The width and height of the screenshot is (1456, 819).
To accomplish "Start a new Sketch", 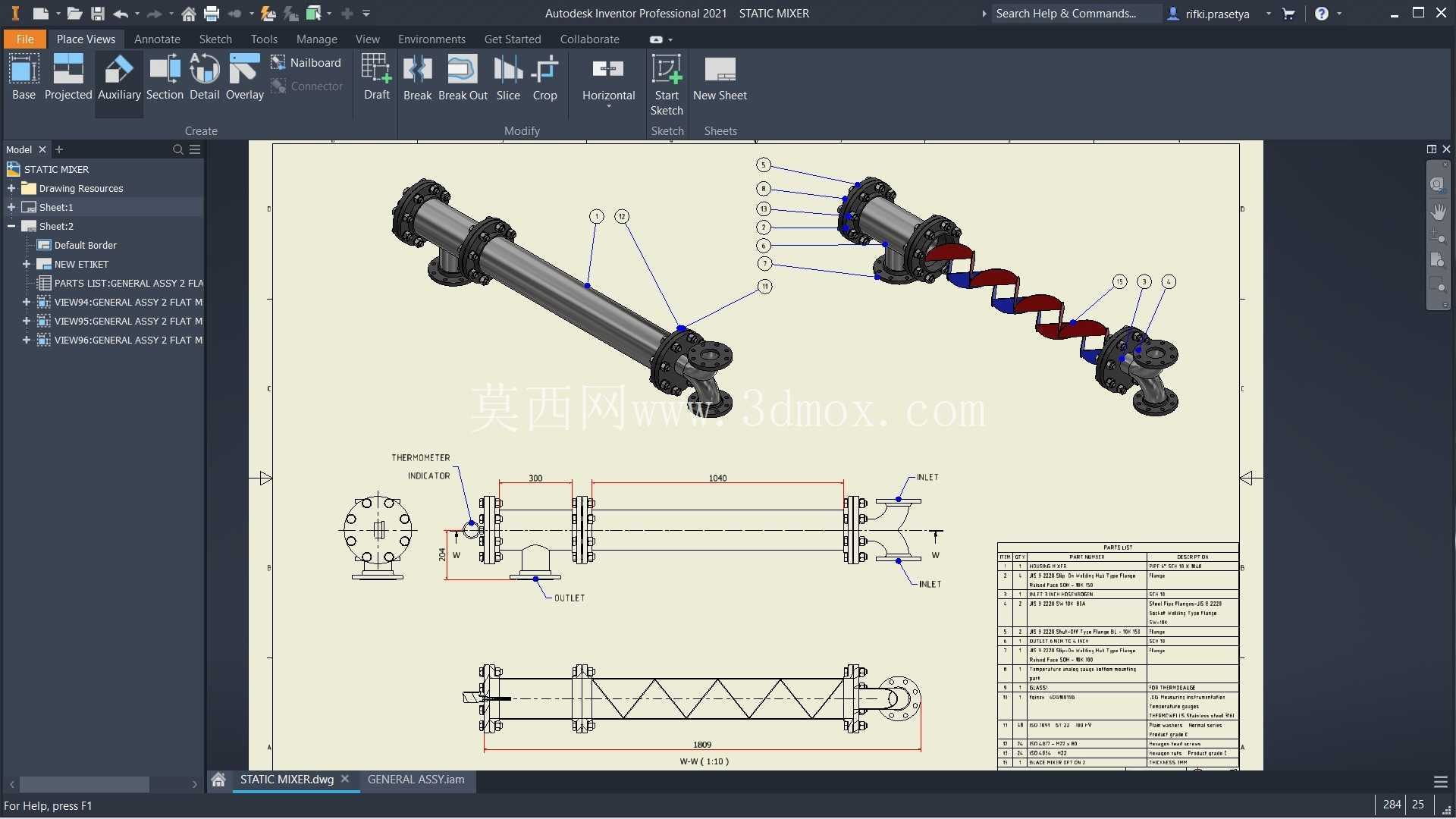I will click(x=667, y=85).
